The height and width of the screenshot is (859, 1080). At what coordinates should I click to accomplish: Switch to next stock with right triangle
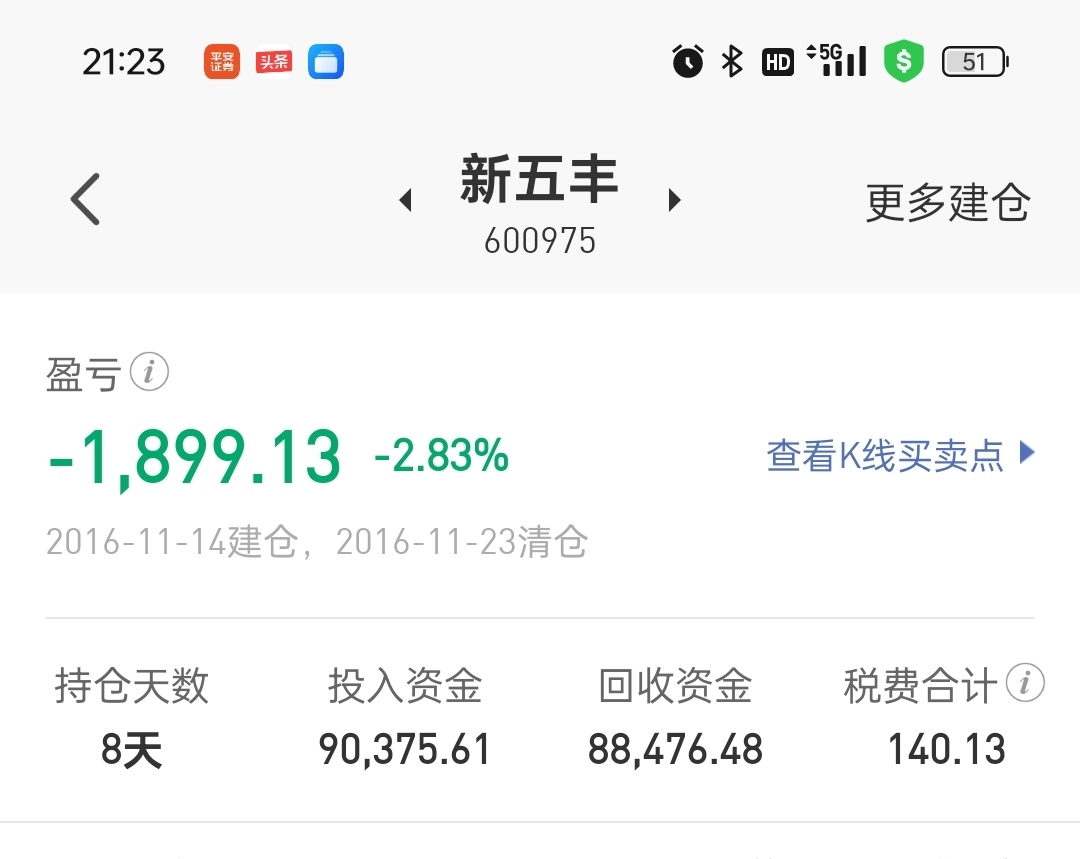click(x=674, y=200)
